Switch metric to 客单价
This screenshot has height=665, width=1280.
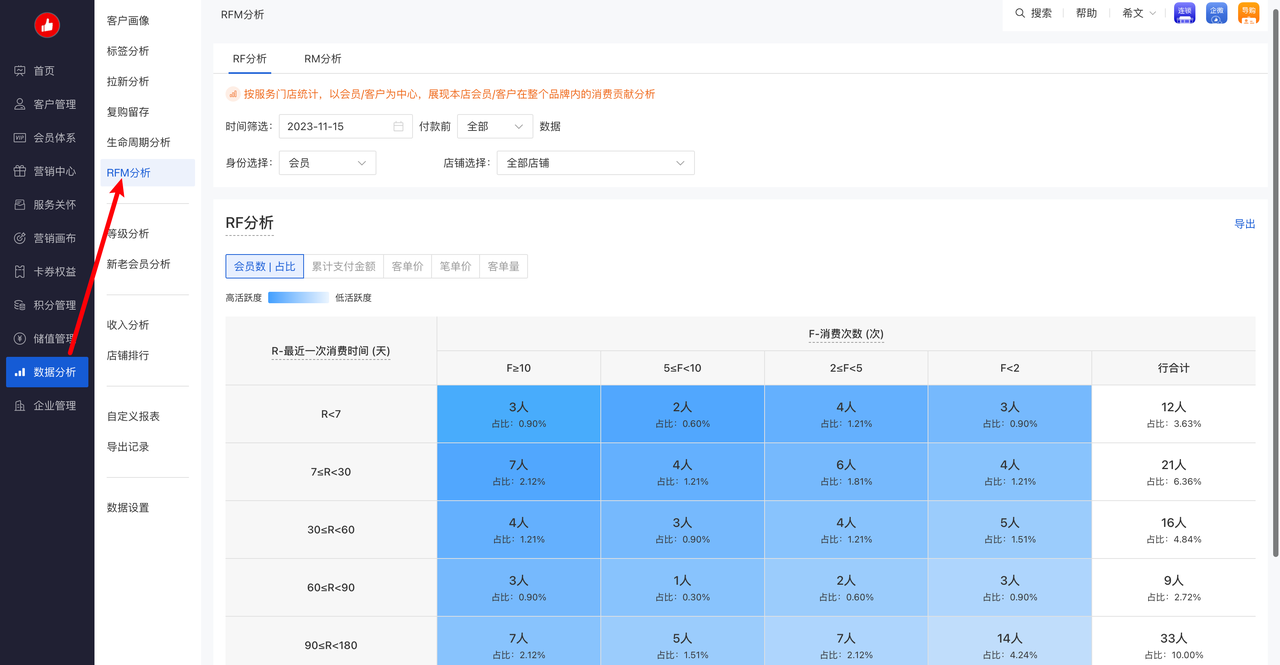coord(407,267)
